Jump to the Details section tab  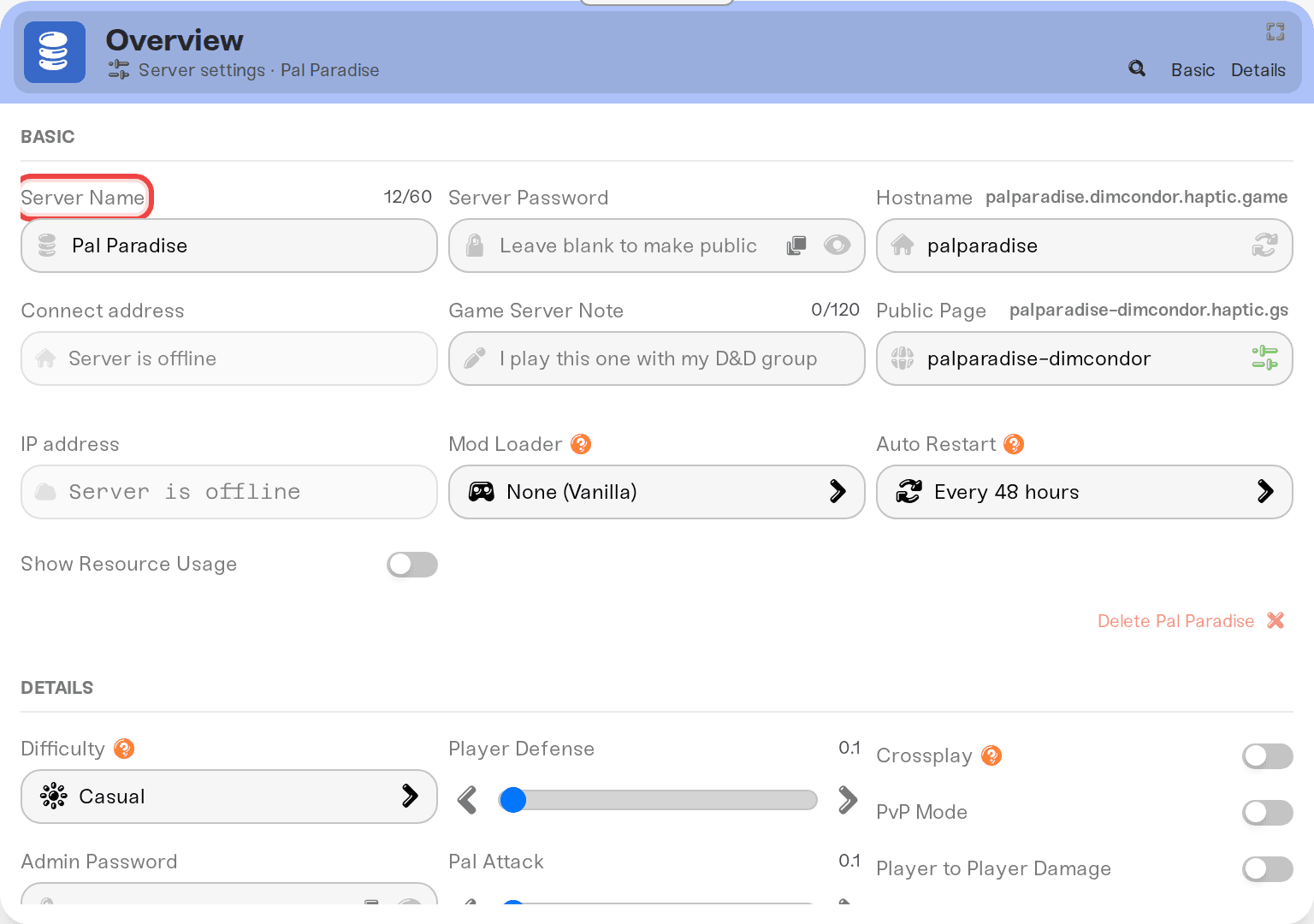(x=1258, y=70)
